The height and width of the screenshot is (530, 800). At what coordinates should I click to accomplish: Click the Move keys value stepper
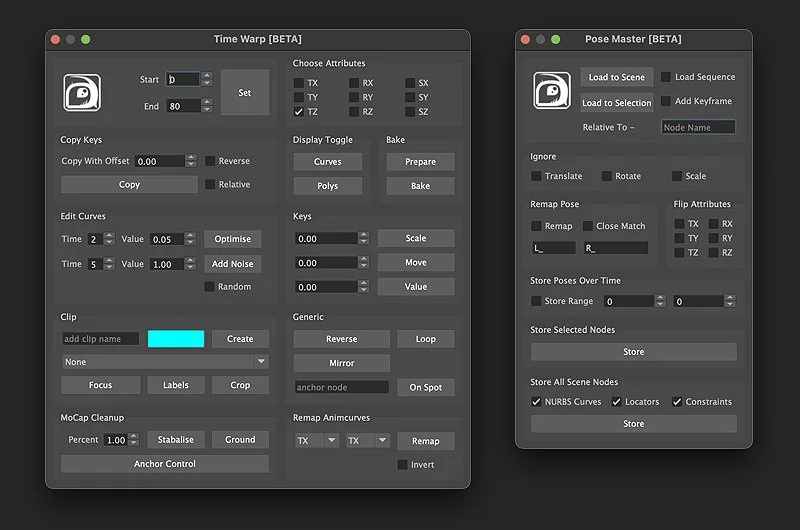[x=363, y=262]
